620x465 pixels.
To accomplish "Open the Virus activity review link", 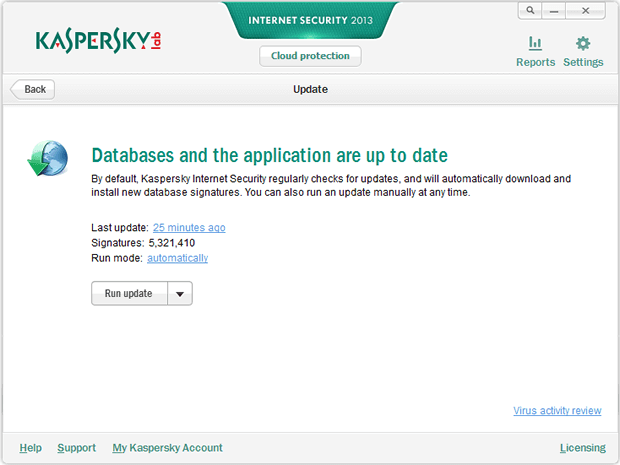I will point(557,410).
